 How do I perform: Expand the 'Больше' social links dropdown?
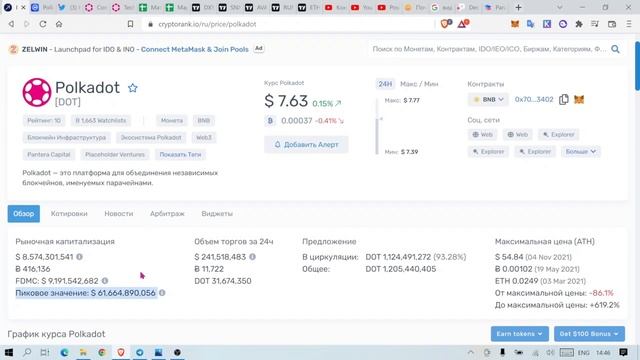click(580, 151)
